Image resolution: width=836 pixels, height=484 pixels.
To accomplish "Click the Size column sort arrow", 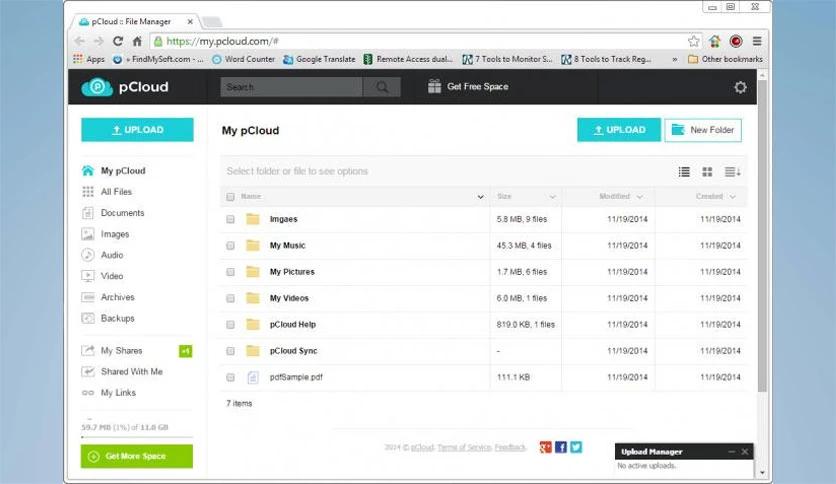I will 552,197.
